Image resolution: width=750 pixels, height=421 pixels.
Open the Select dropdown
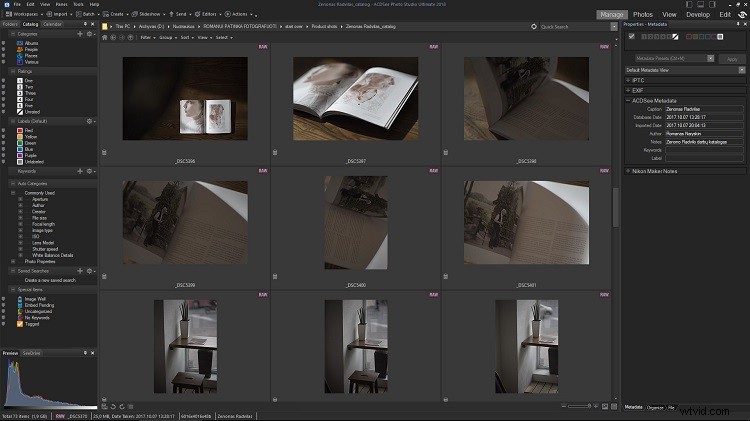coord(224,37)
